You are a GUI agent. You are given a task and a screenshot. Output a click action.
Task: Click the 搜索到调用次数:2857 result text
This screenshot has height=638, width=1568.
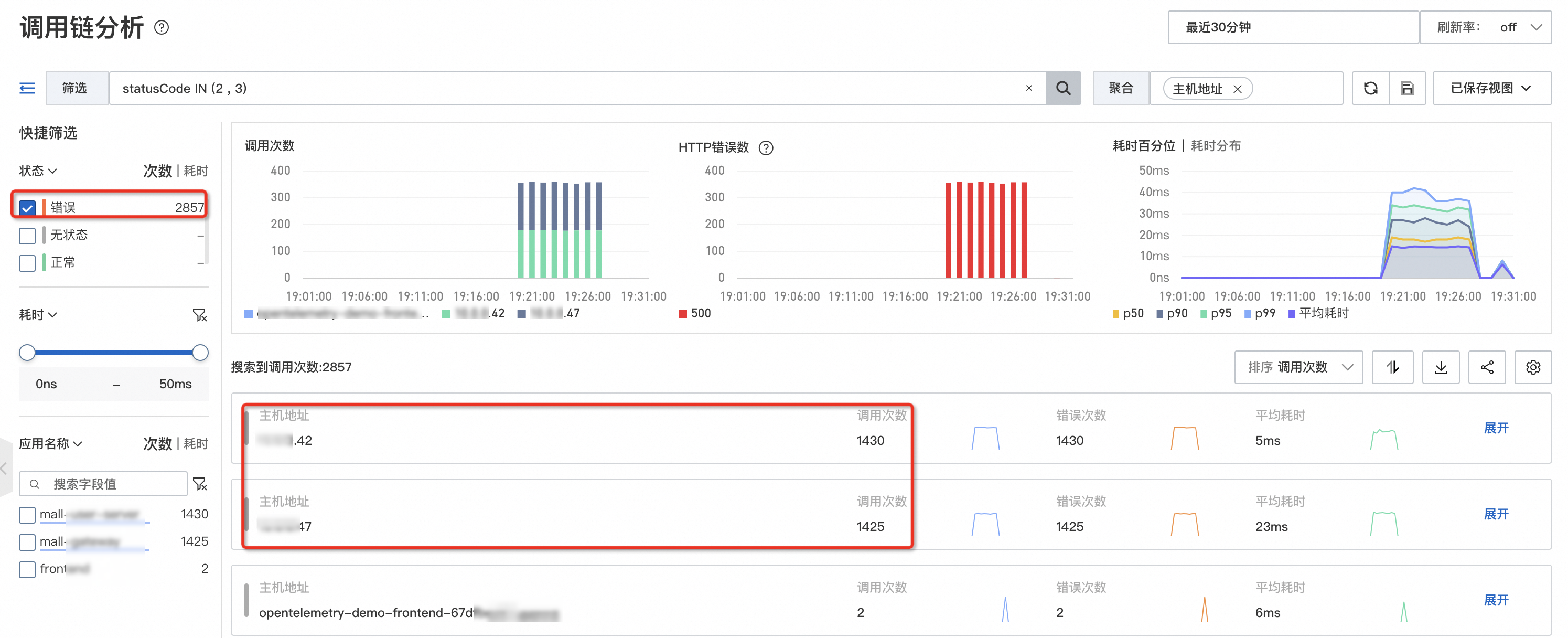pos(291,367)
